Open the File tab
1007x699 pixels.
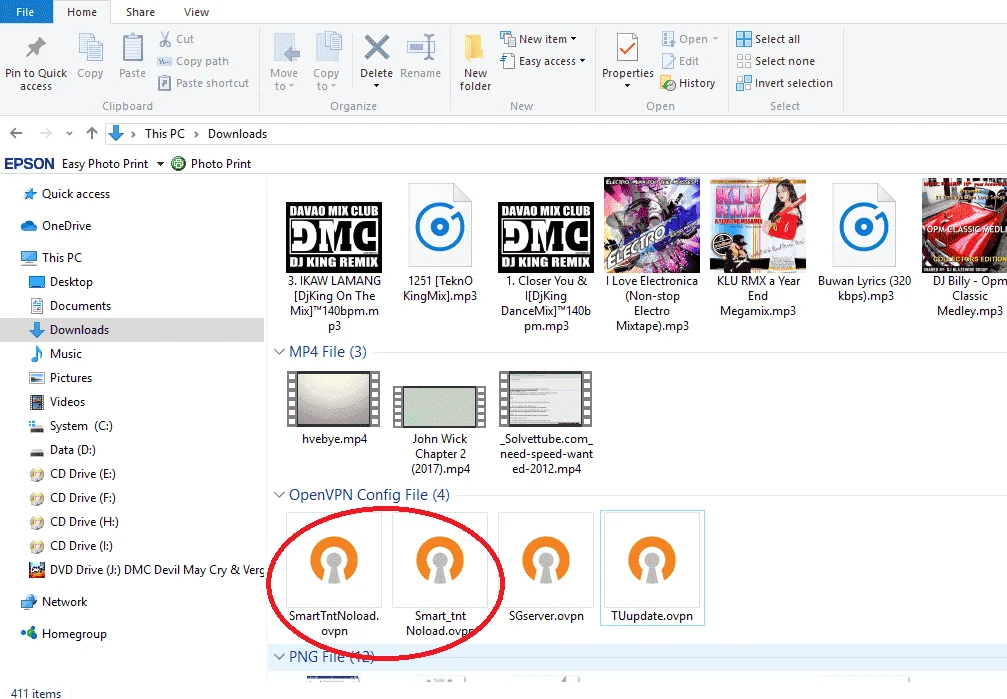pos(25,12)
